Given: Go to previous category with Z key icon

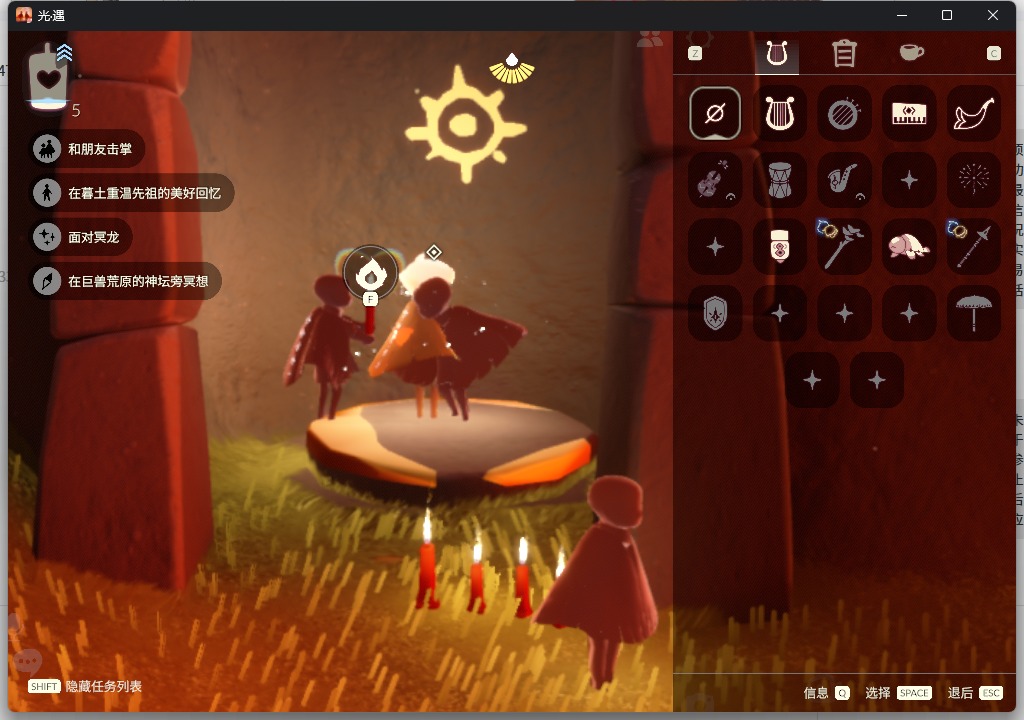Looking at the screenshot, I should pyautogui.click(x=695, y=54).
